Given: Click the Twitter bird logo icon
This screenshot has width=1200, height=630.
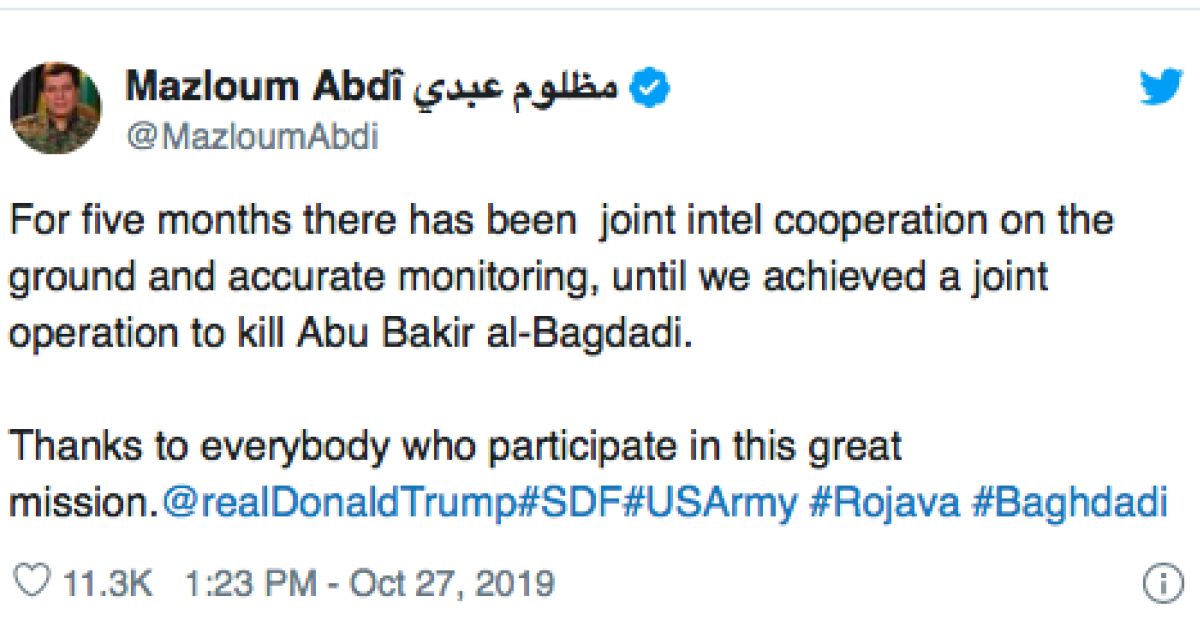Looking at the screenshot, I should 1163,88.
